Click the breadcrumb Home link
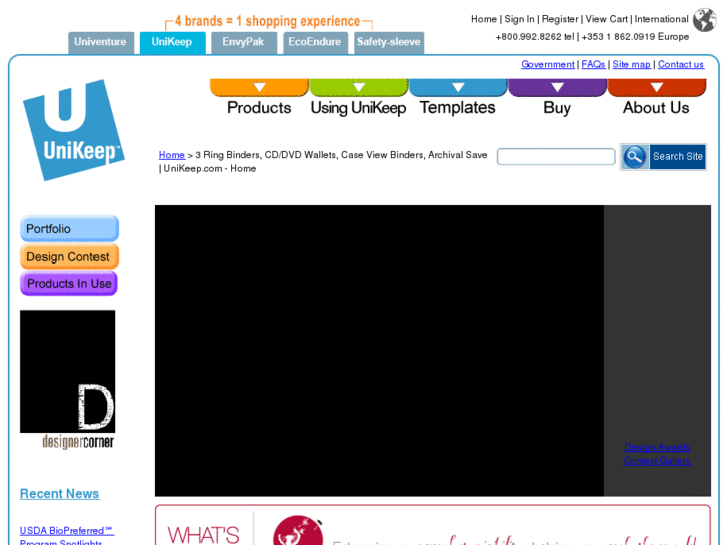The height and width of the screenshot is (545, 727). (x=172, y=155)
